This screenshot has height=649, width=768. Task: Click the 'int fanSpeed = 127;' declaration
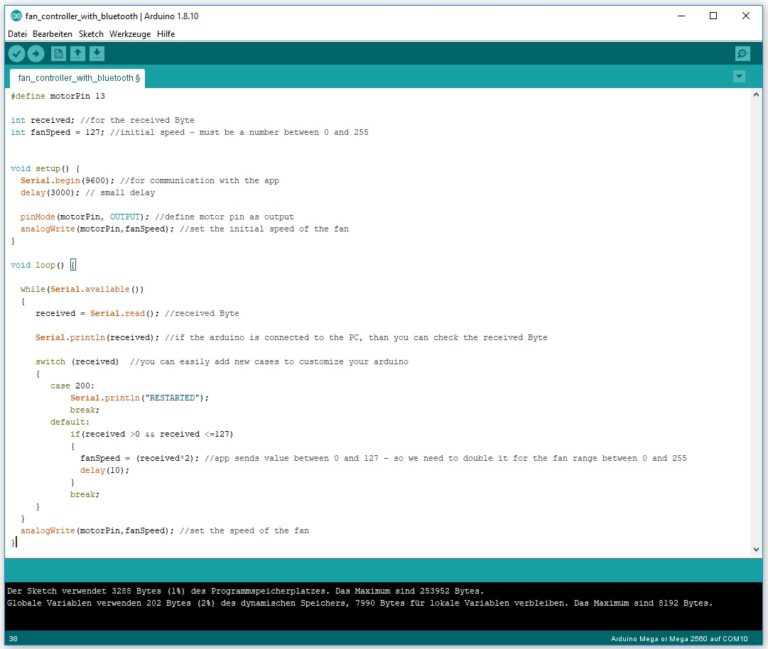[58, 132]
